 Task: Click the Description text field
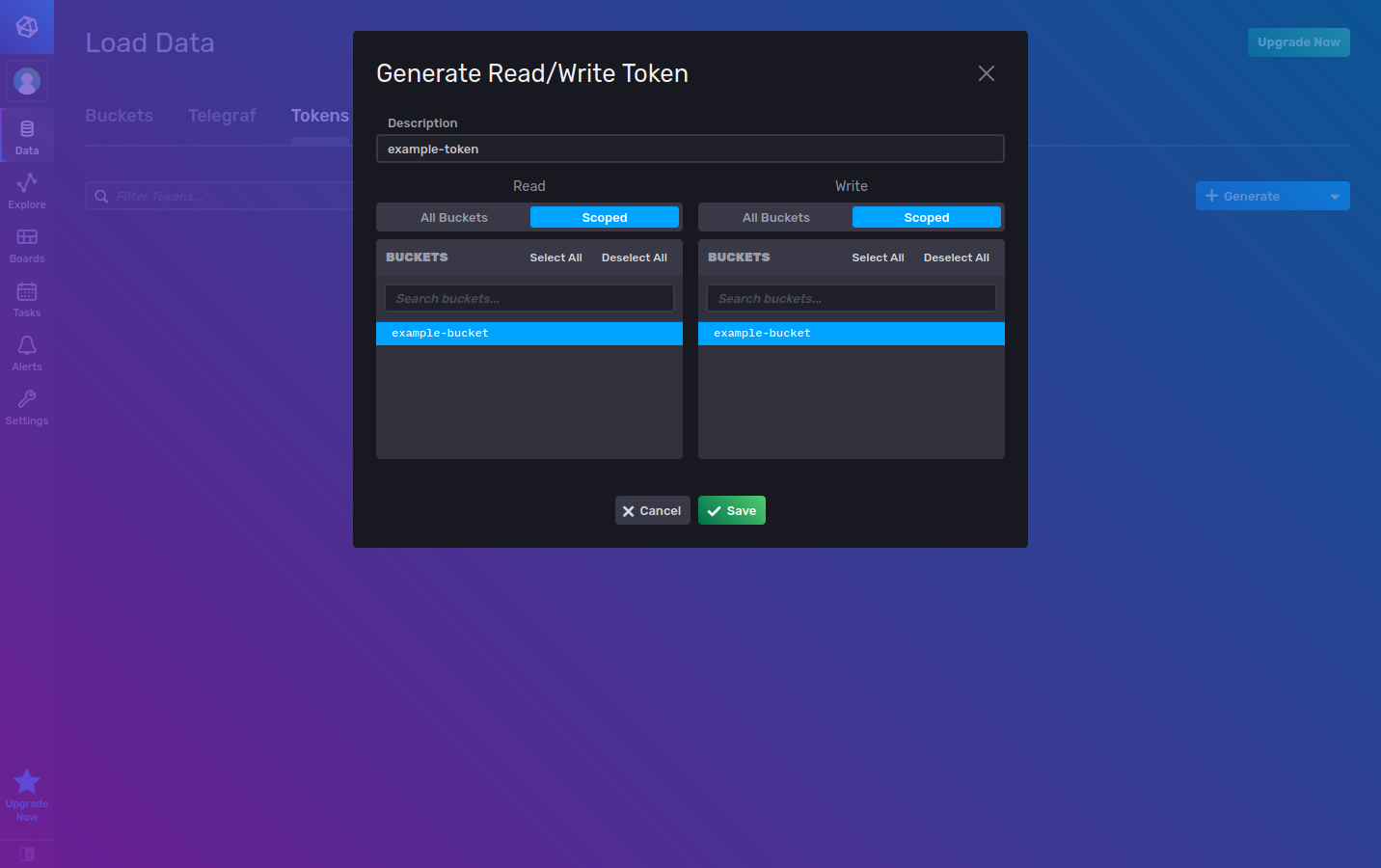[690, 149]
